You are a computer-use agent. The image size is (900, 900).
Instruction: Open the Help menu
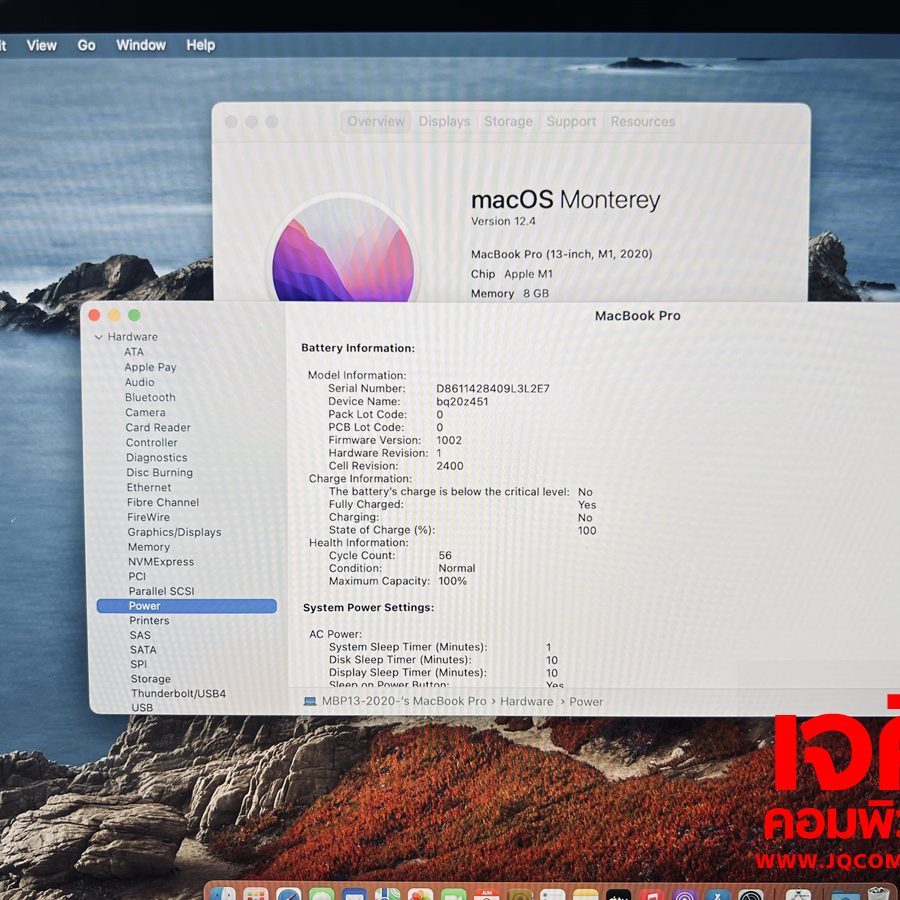pyautogui.click(x=200, y=45)
